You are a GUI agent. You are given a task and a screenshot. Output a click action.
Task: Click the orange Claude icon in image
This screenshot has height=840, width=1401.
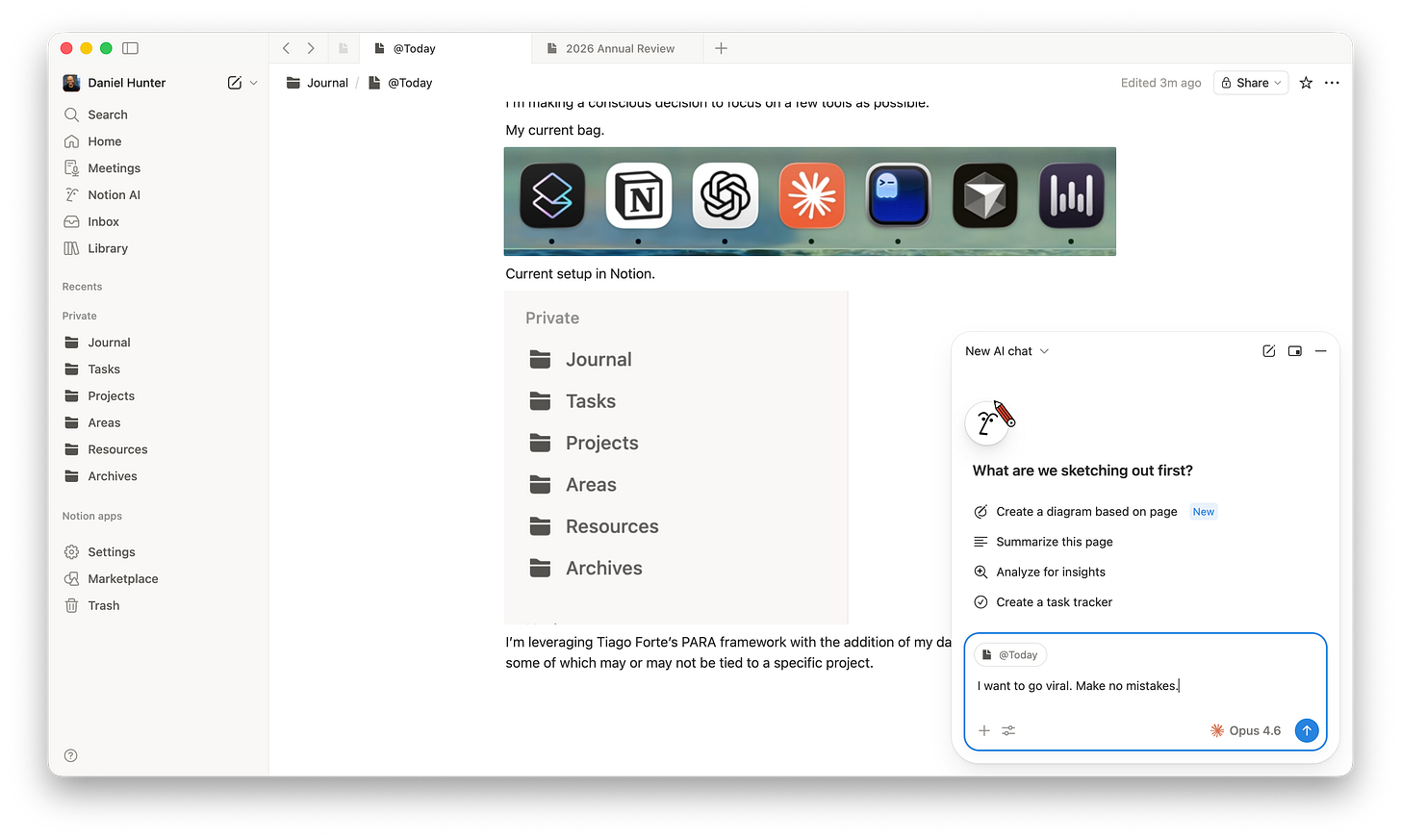tap(812, 196)
